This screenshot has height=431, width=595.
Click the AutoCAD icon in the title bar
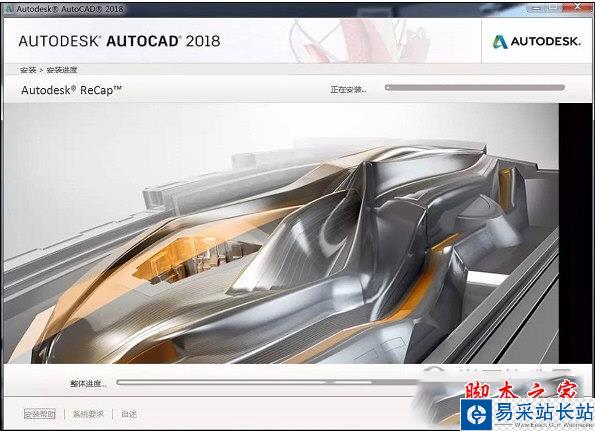pyautogui.click(x=9, y=8)
